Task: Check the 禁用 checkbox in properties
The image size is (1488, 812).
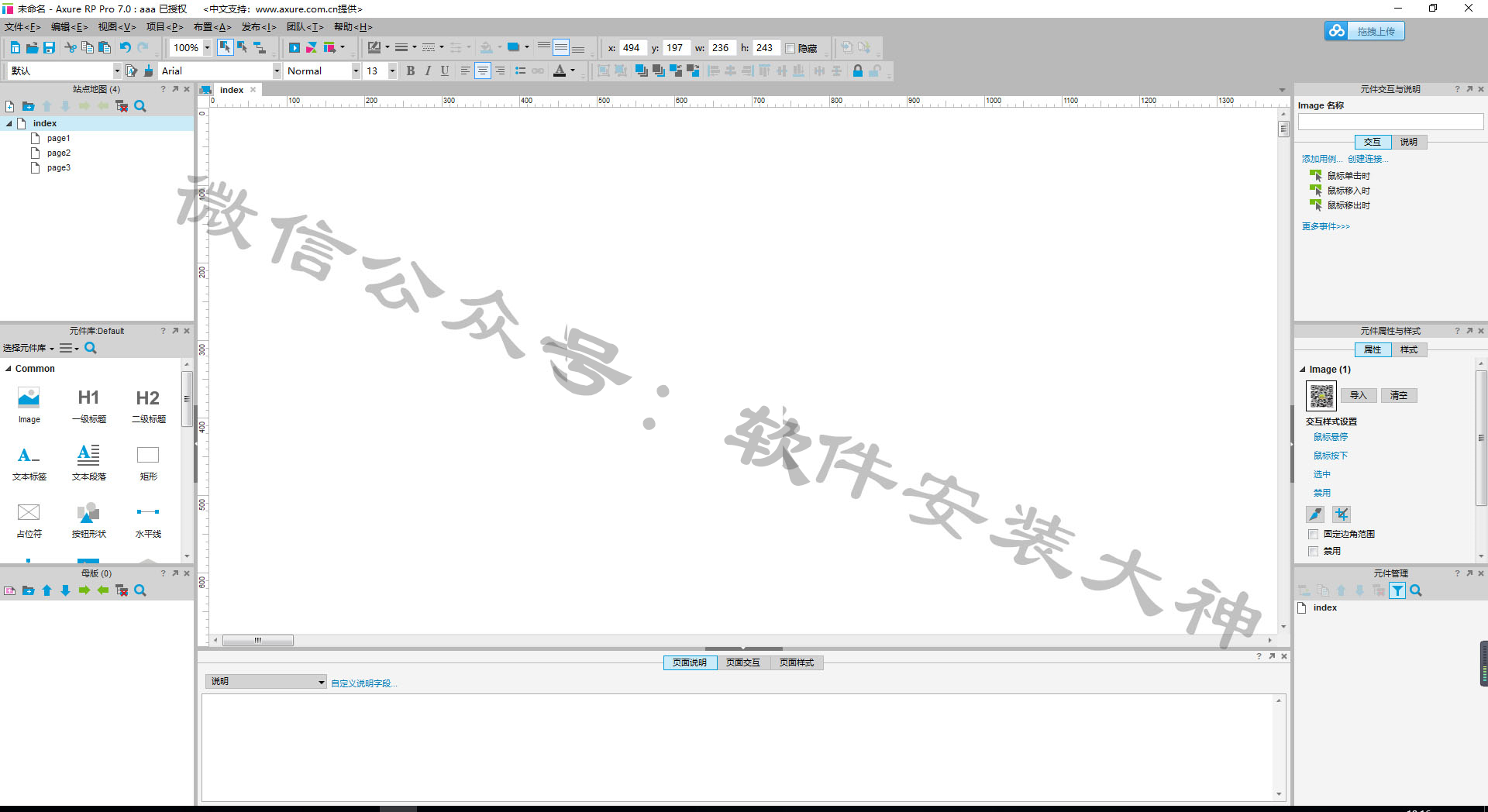Action: pyautogui.click(x=1313, y=551)
